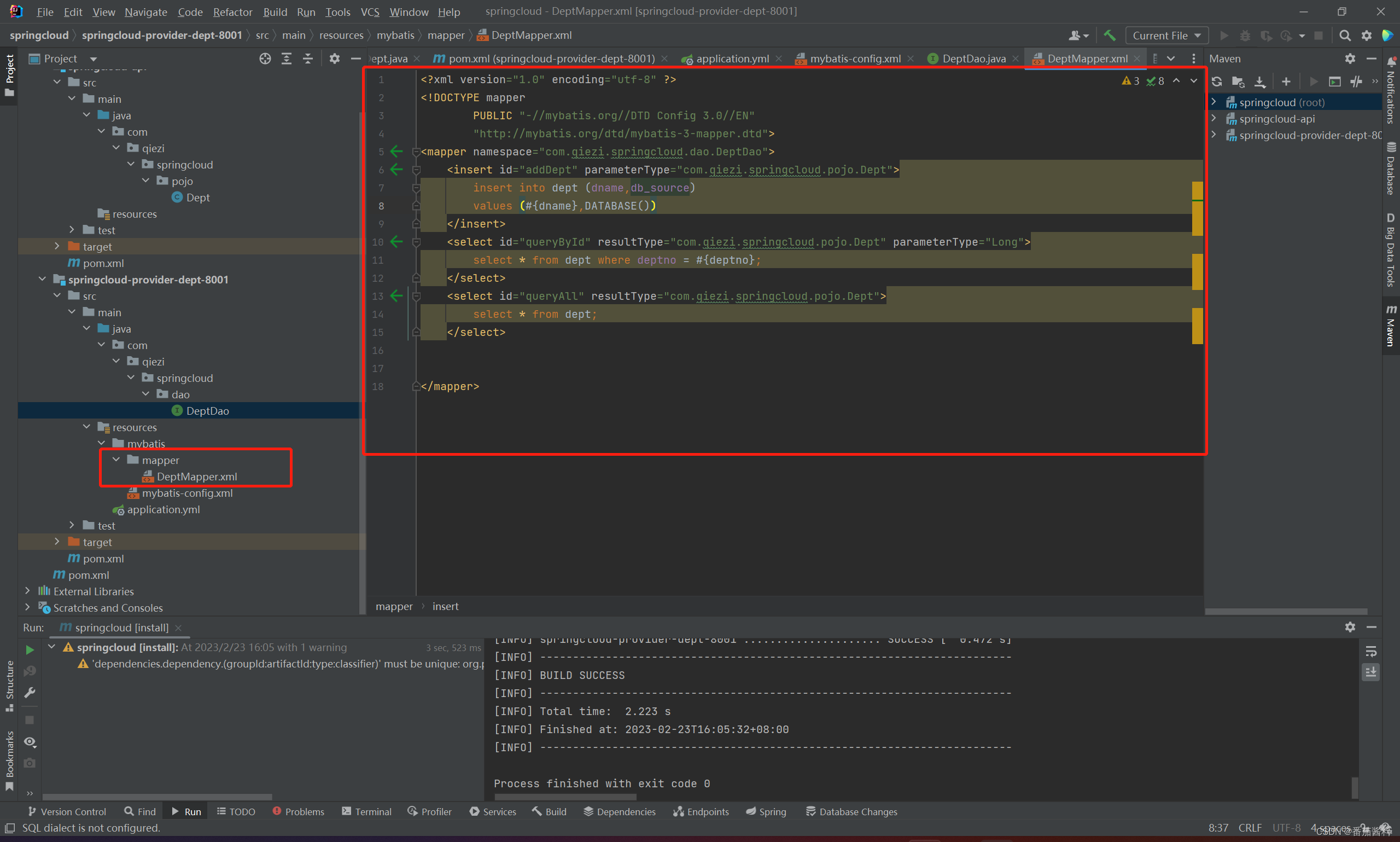Toggle the Run view eye icon
The image size is (1400, 842).
coord(30,741)
